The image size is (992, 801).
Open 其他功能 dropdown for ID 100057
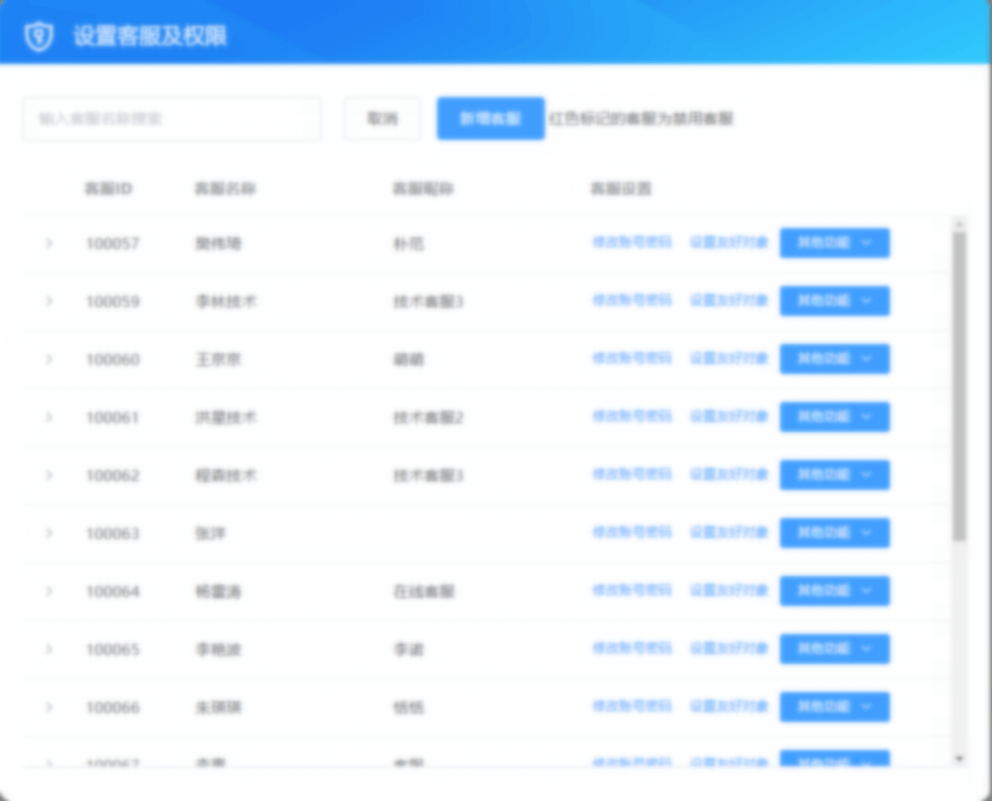[834, 243]
